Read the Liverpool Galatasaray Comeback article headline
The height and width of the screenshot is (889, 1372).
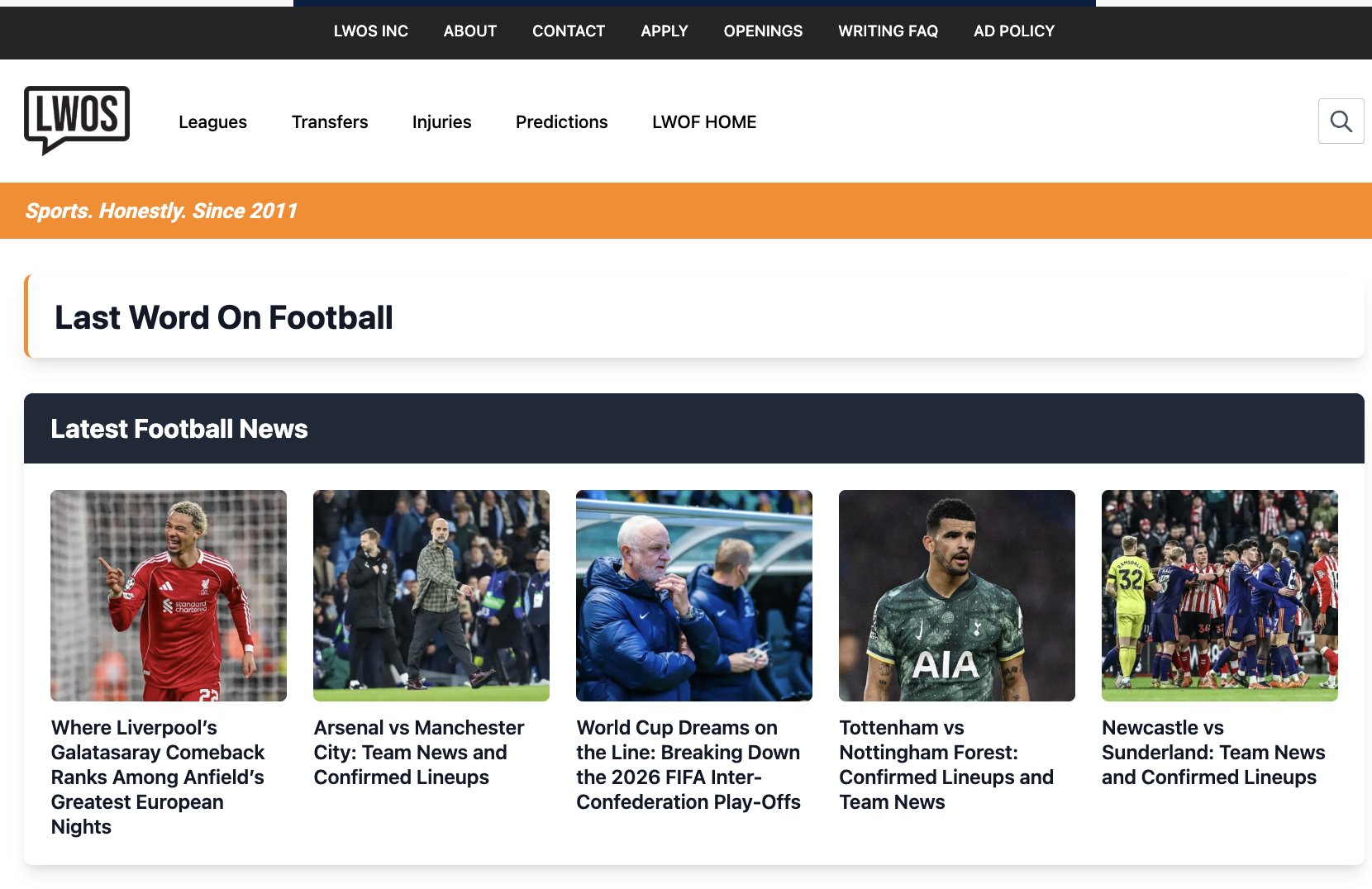(159, 777)
